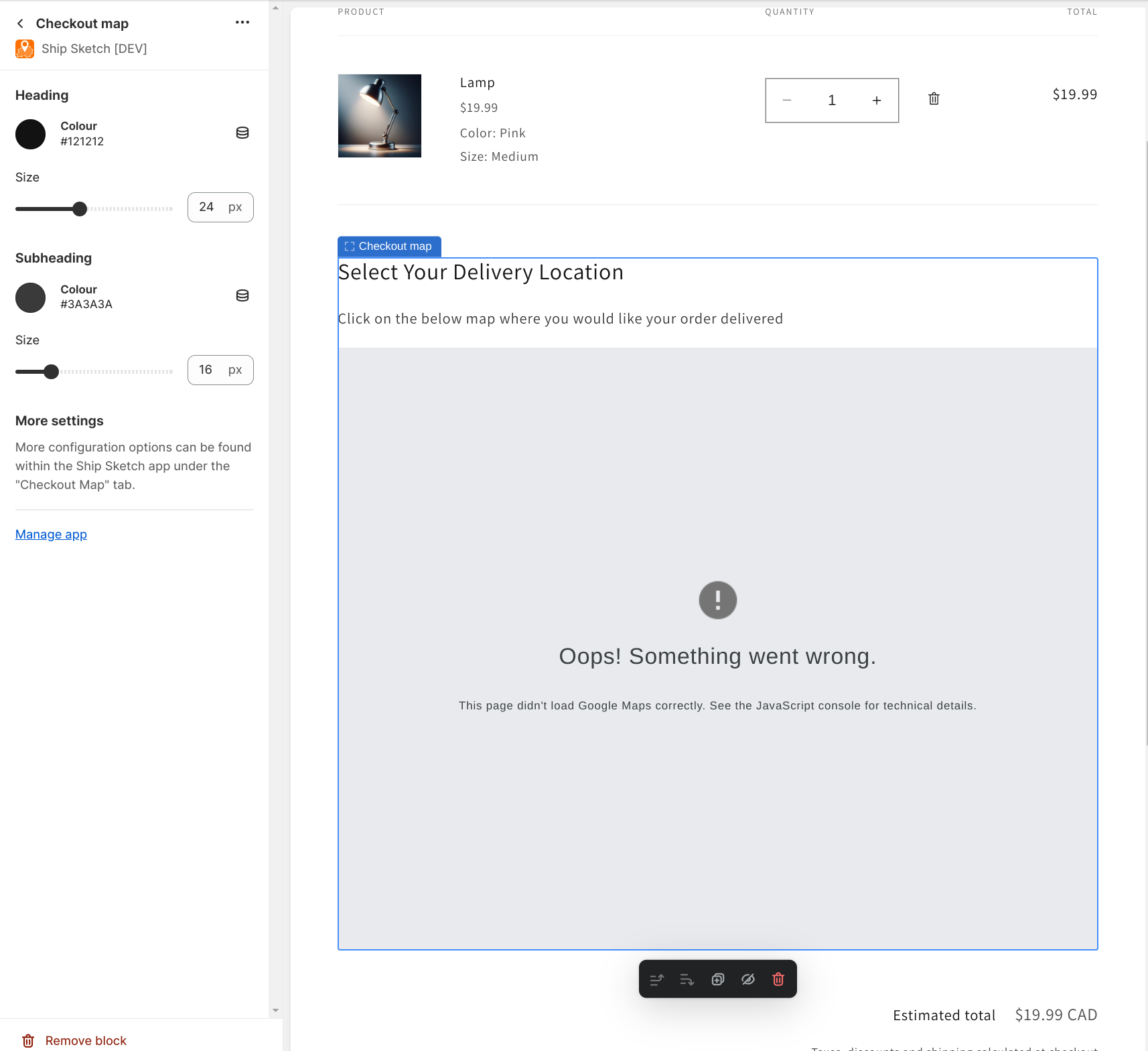The image size is (1148, 1051).
Task: Click the More settings description text
Action: pos(133,466)
